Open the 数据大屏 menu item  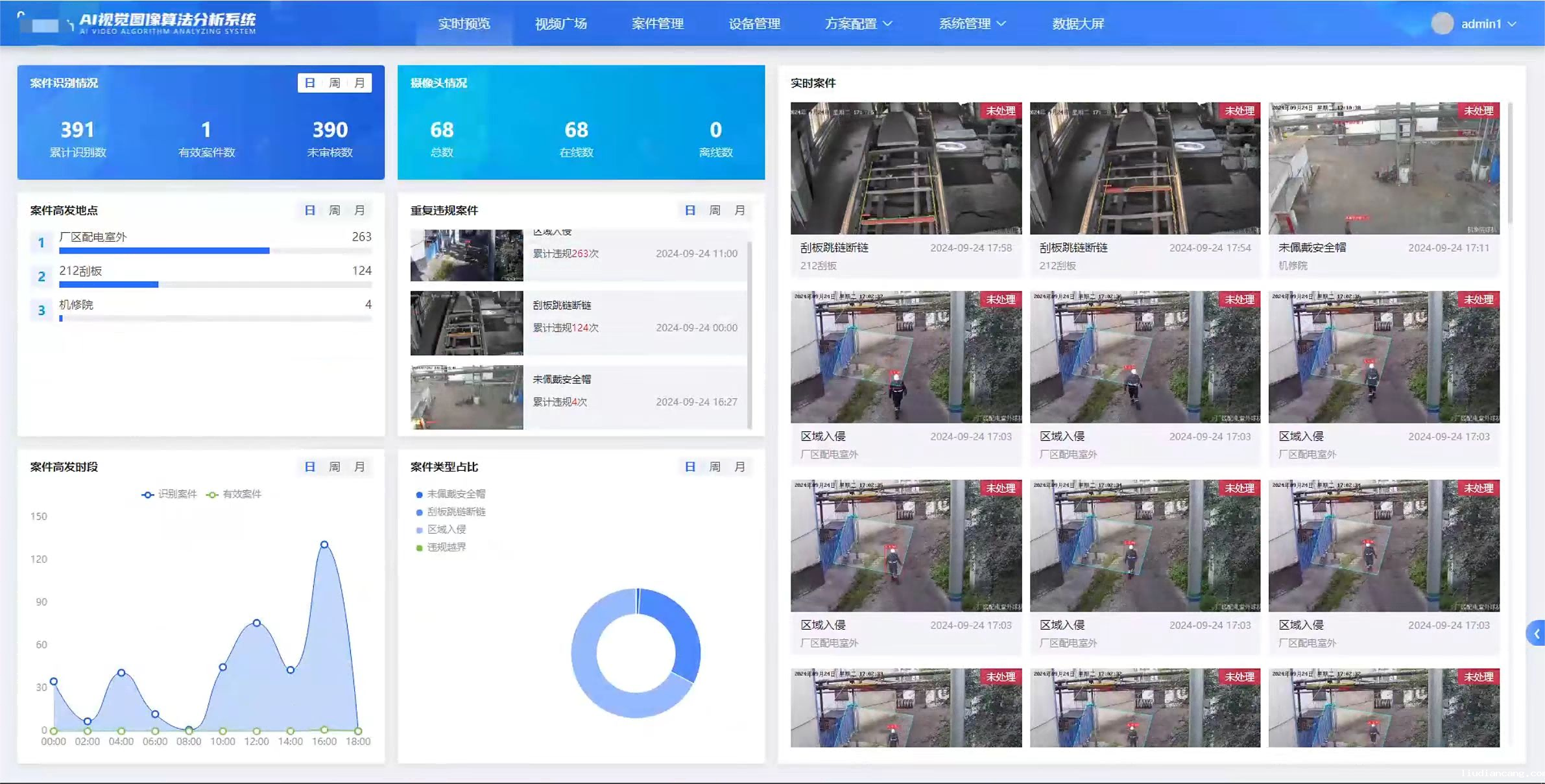tap(1077, 24)
